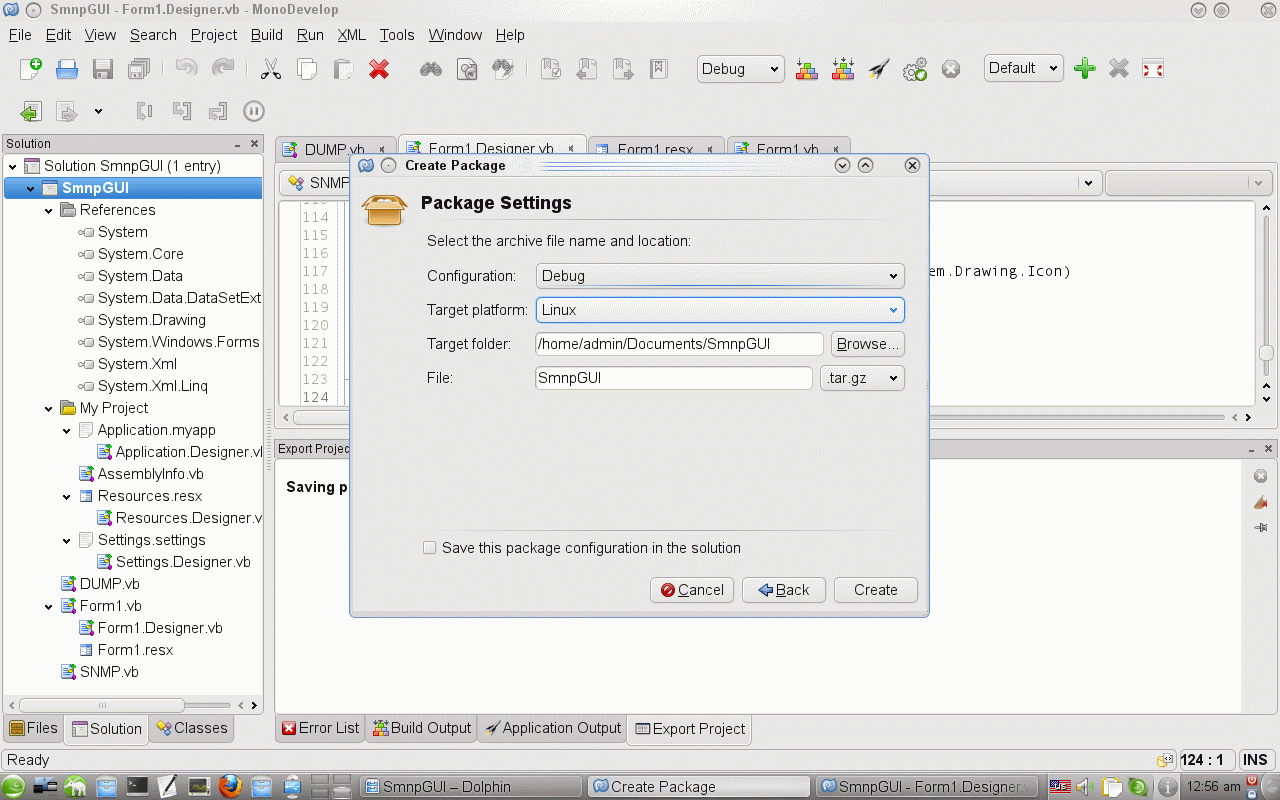Image resolution: width=1280 pixels, height=800 pixels.
Task: Open Firefox from the taskbar
Action: (x=230, y=786)
